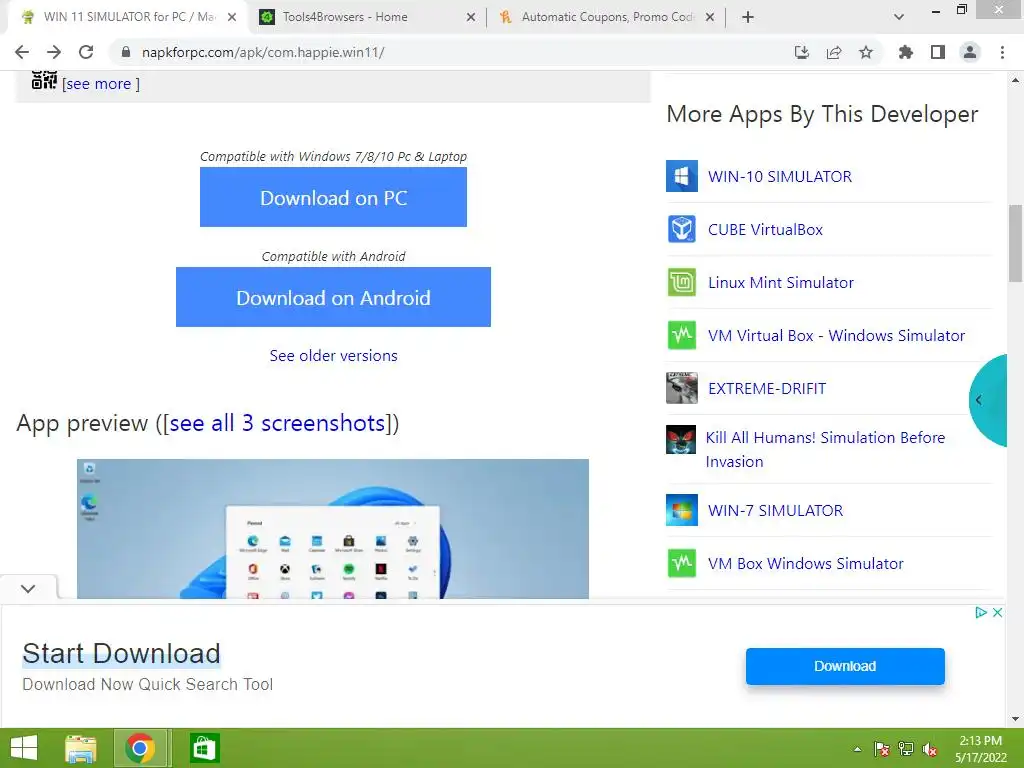Viewport: 1024px width, 768px height.
Task: Click the AdChoices icon on the ad
Action: click(x=980, y=613)
